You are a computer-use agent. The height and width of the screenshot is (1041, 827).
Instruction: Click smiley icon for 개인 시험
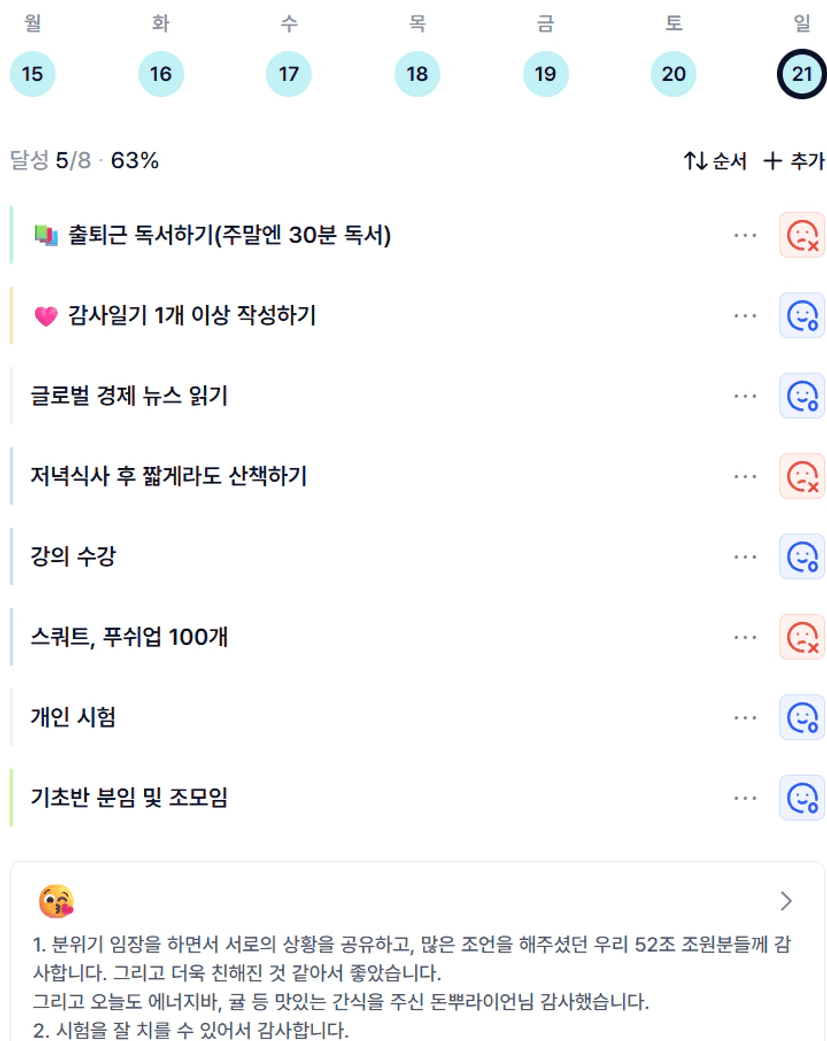point(802,717)
